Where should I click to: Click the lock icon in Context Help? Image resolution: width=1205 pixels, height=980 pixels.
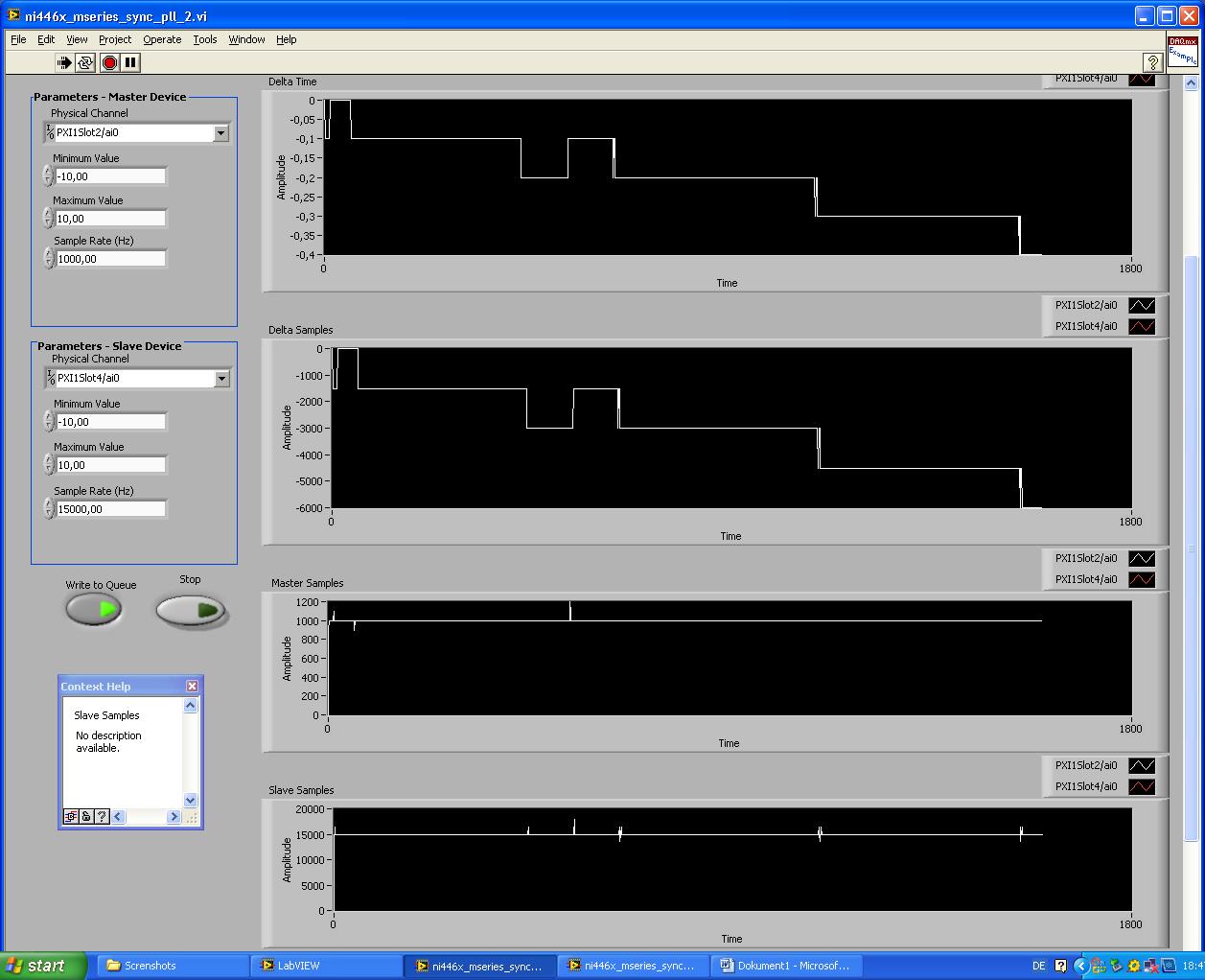pyautogui.click(x=86, y=817)
